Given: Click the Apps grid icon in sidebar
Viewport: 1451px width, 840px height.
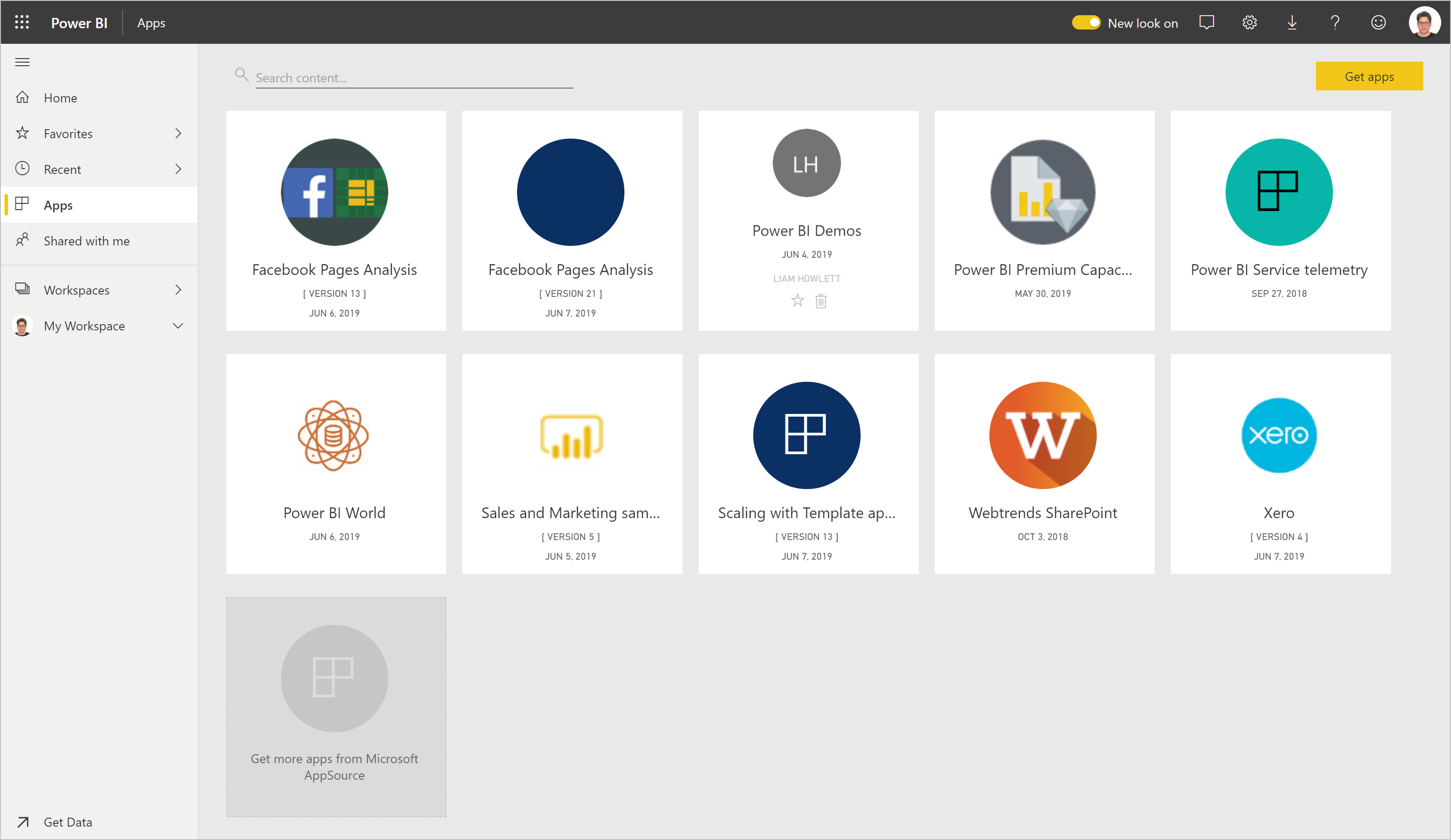Looking at the screenshot, I should (x=22, y=204).
